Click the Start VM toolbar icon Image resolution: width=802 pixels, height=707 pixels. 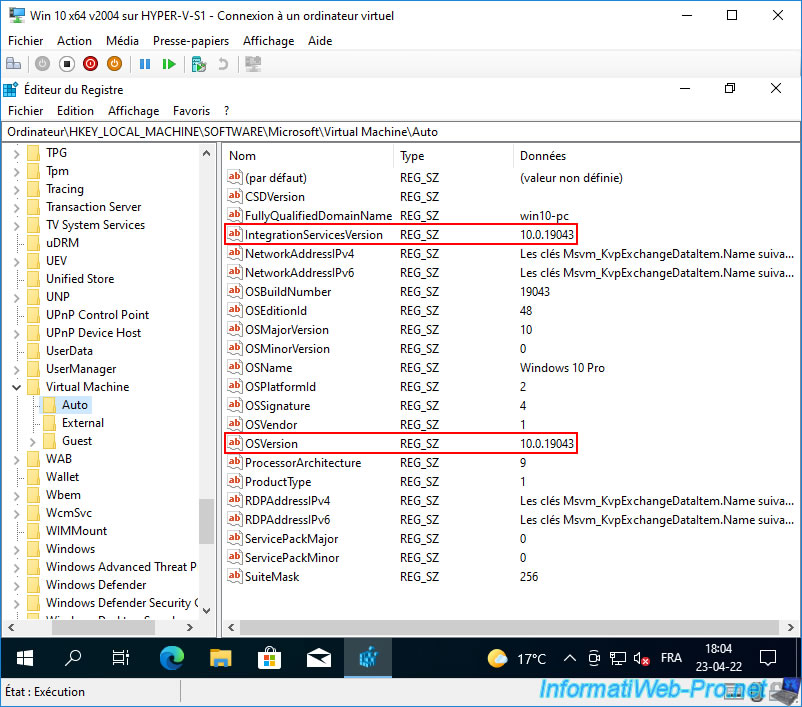[42, 64]
